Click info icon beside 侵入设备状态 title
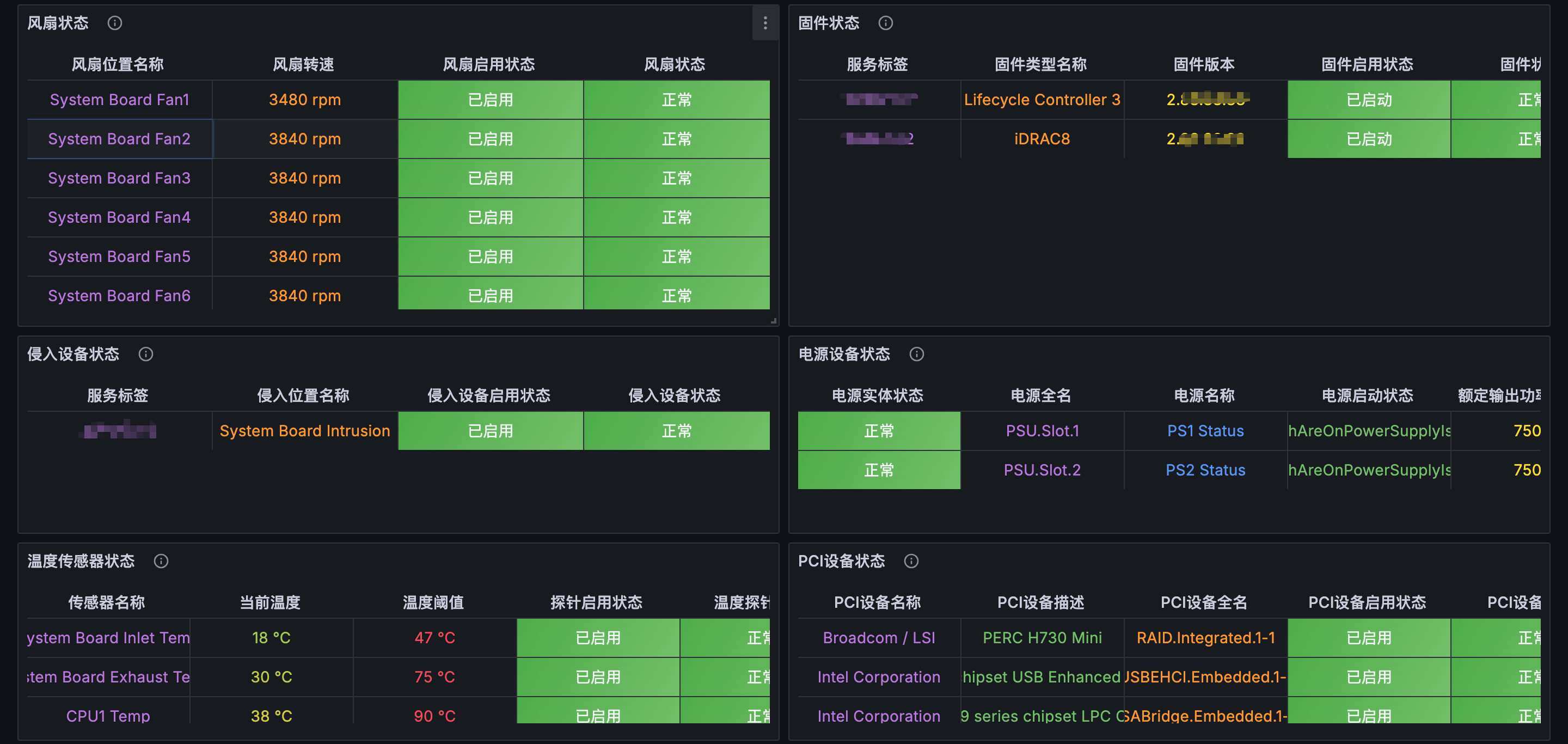1568x744 pixels. tap(145, 353)
